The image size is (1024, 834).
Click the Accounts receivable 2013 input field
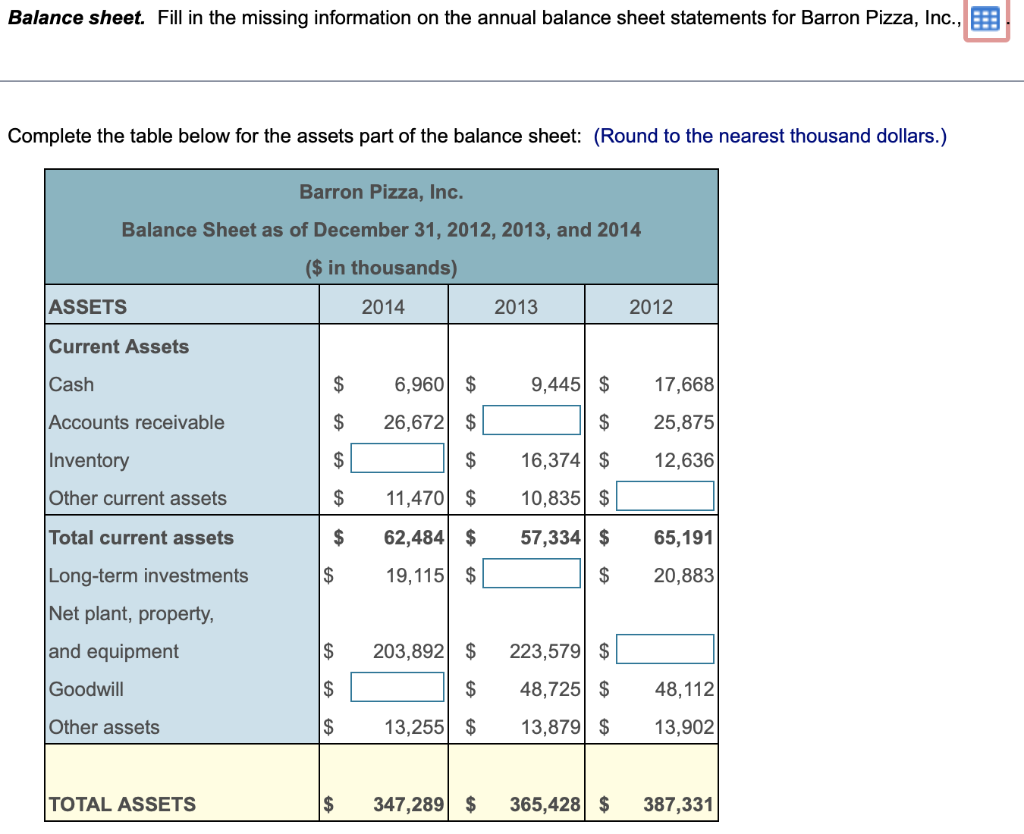[x=532, y=419]
